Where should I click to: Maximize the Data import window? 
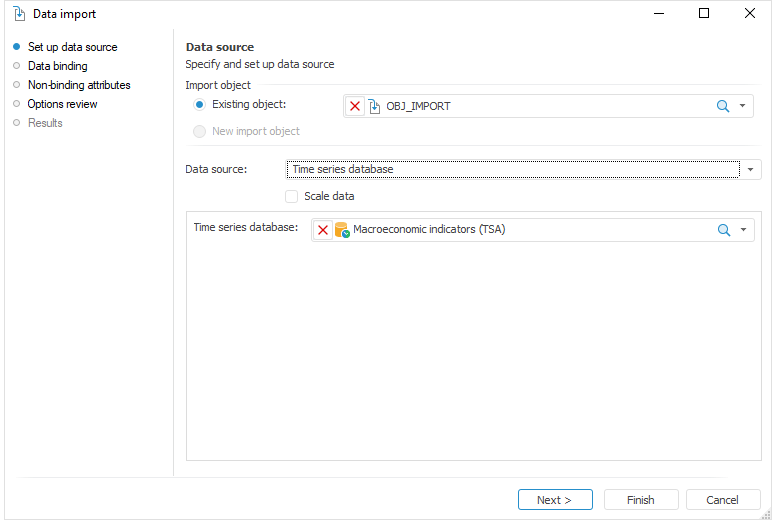tap(704, 14)
